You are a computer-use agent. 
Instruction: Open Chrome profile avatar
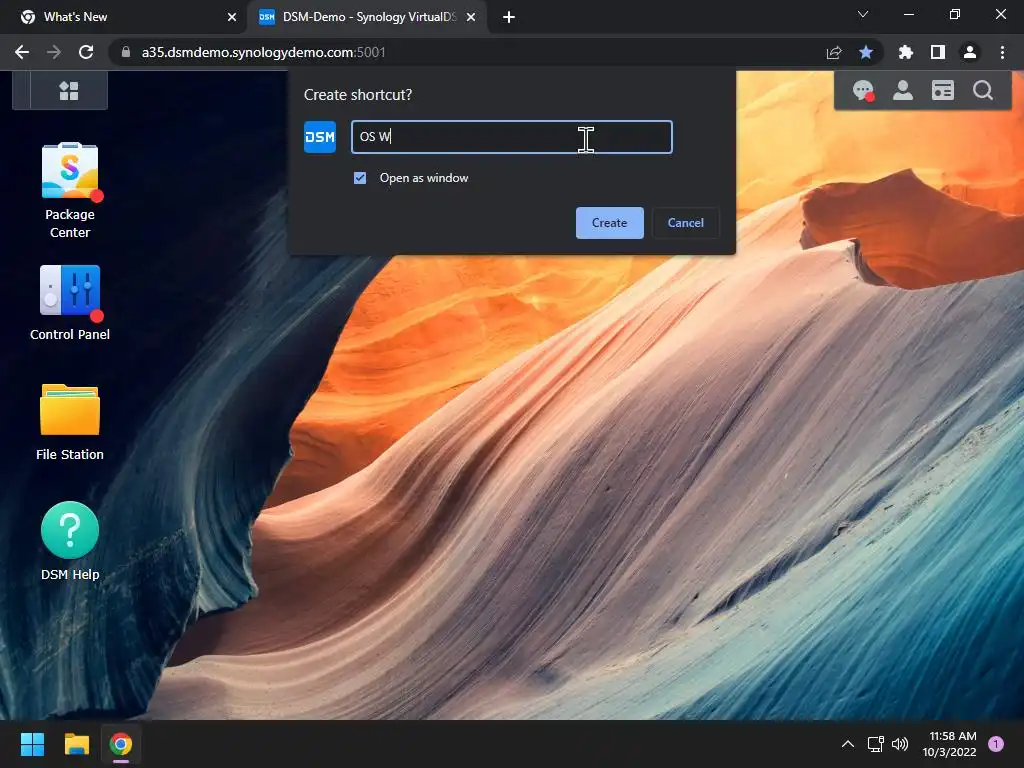pos(970,52)
